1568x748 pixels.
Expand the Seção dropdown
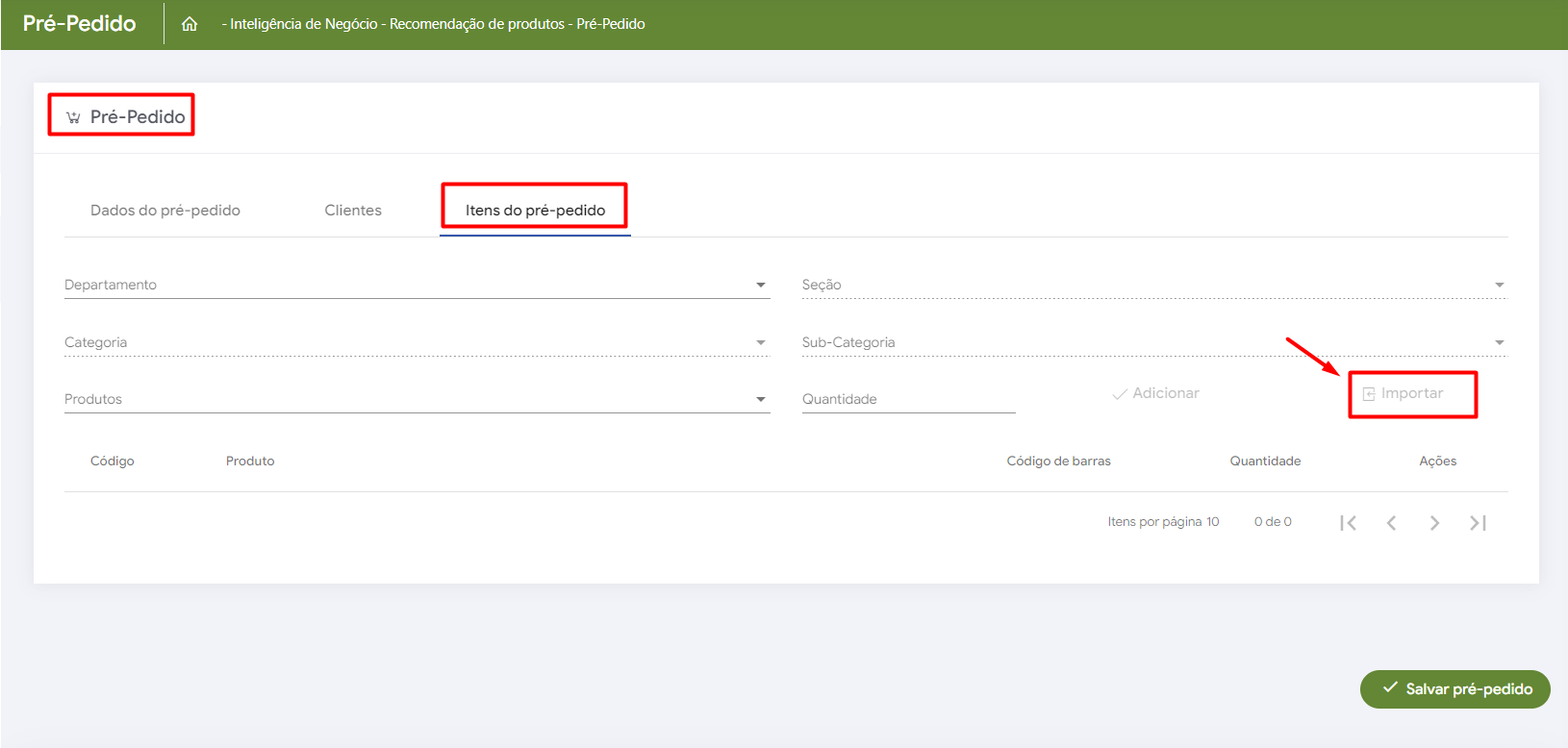point(1499,285)
